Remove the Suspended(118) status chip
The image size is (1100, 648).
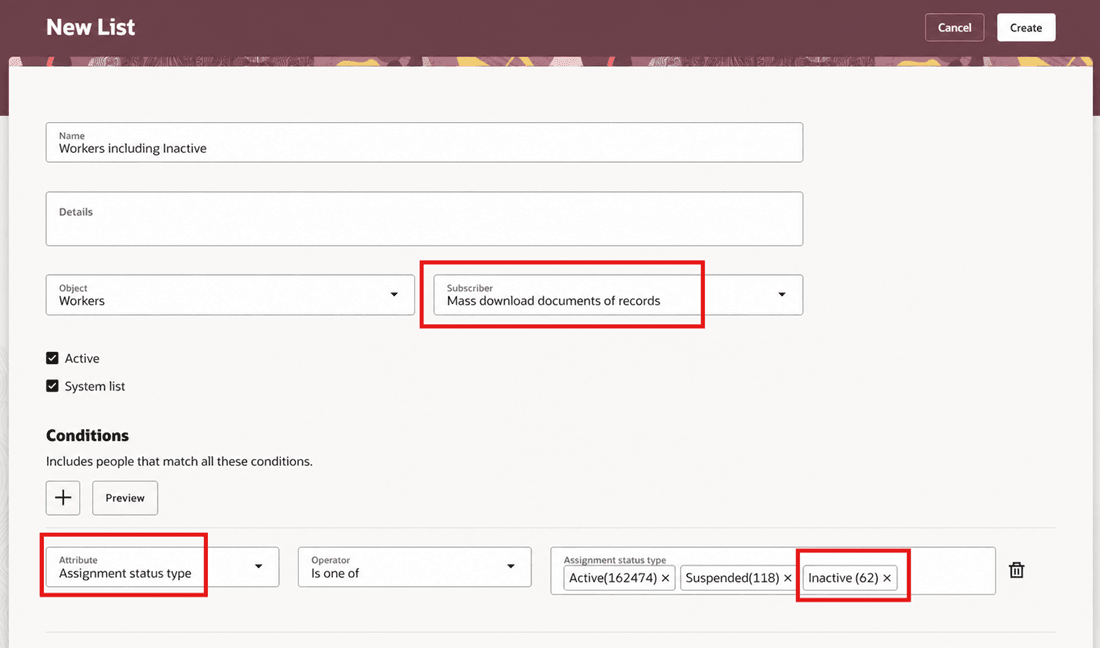[787, 578]
